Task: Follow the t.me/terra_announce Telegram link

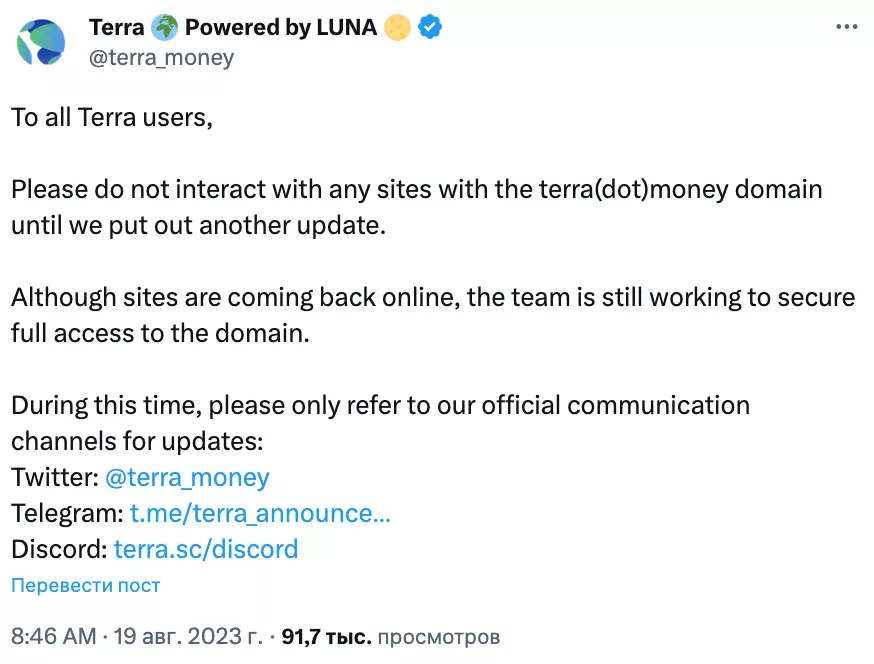Action: point(260,513)
